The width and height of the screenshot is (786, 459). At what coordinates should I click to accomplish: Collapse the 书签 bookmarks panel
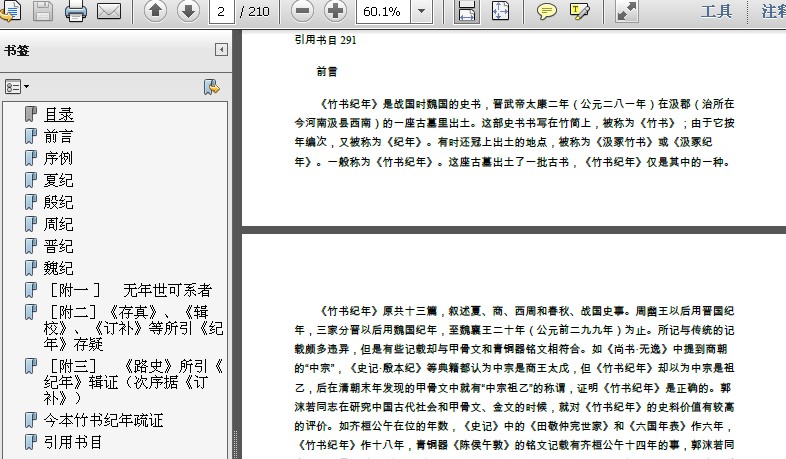221,50
